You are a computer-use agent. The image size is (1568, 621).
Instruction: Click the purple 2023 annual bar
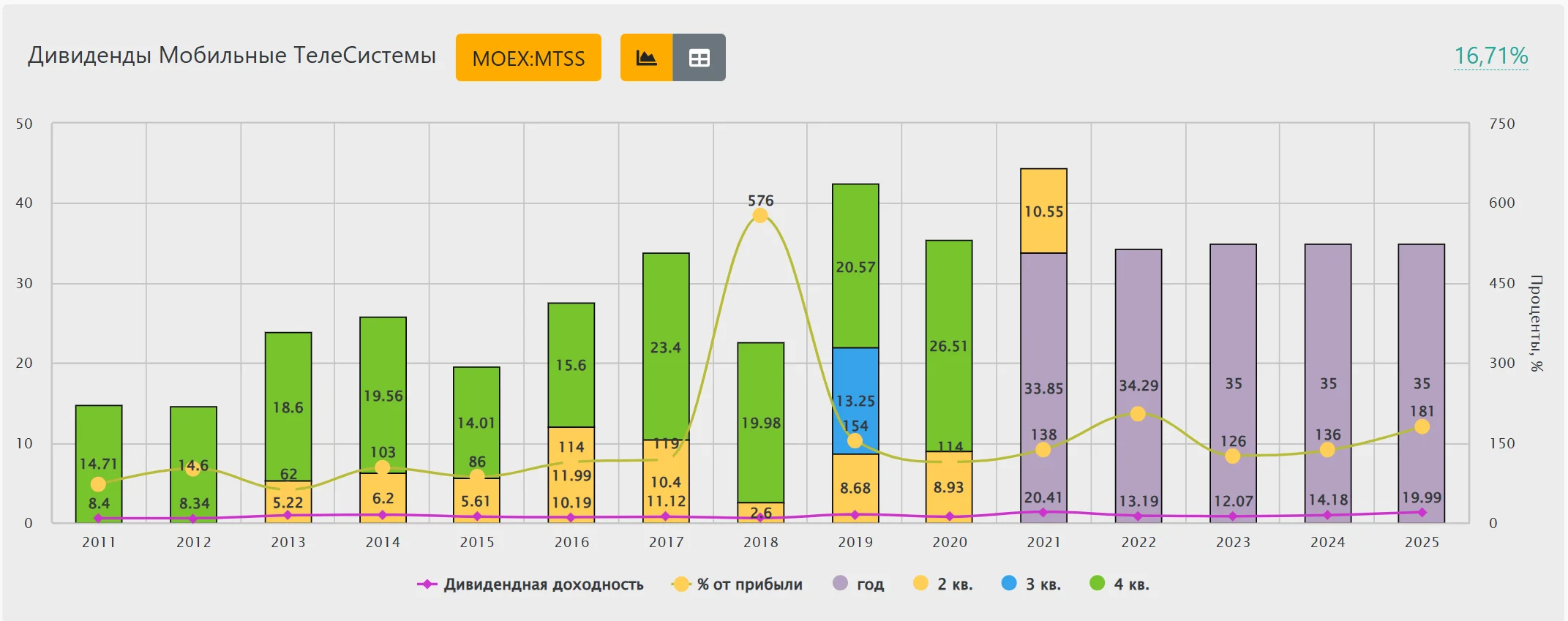[1234, 383]
